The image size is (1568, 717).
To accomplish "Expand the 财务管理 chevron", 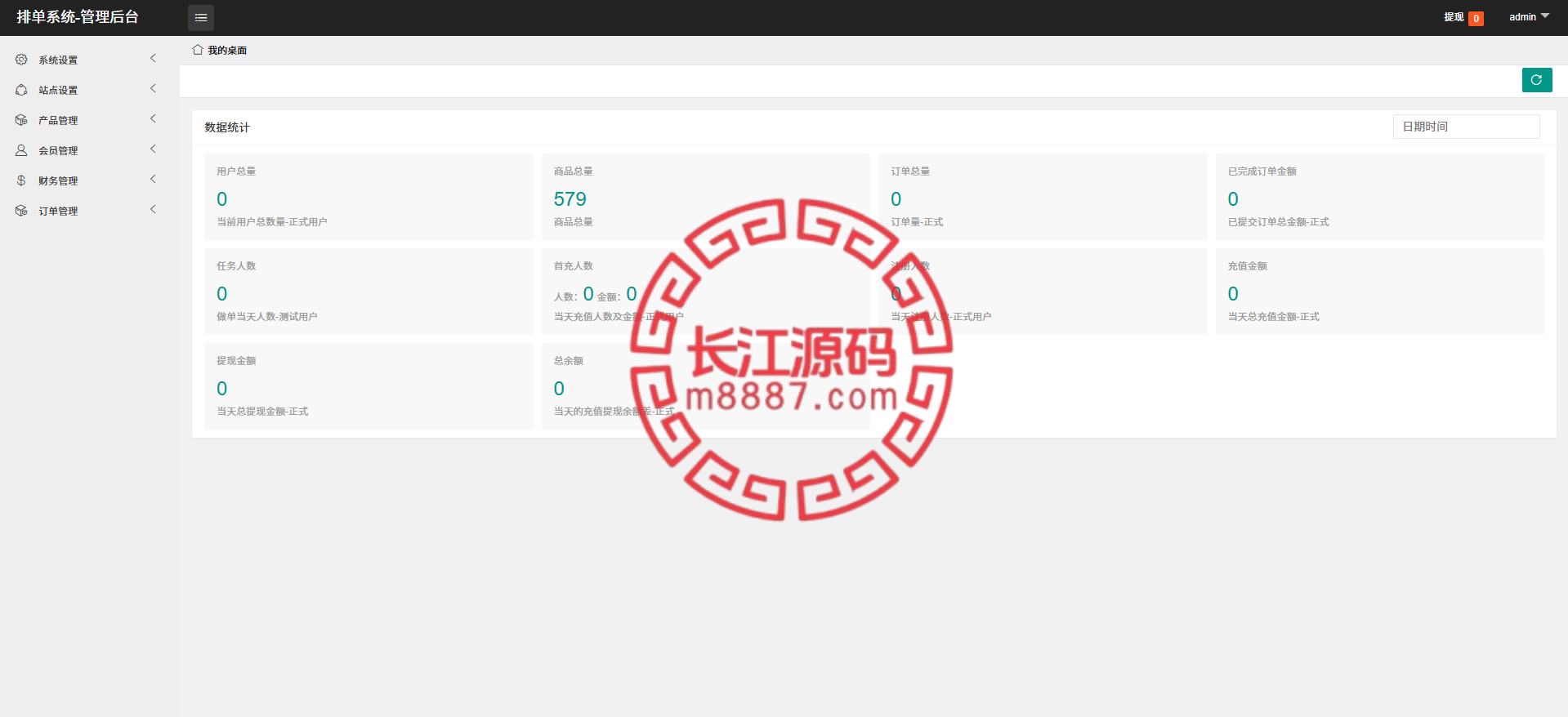I will coord(153,180).
